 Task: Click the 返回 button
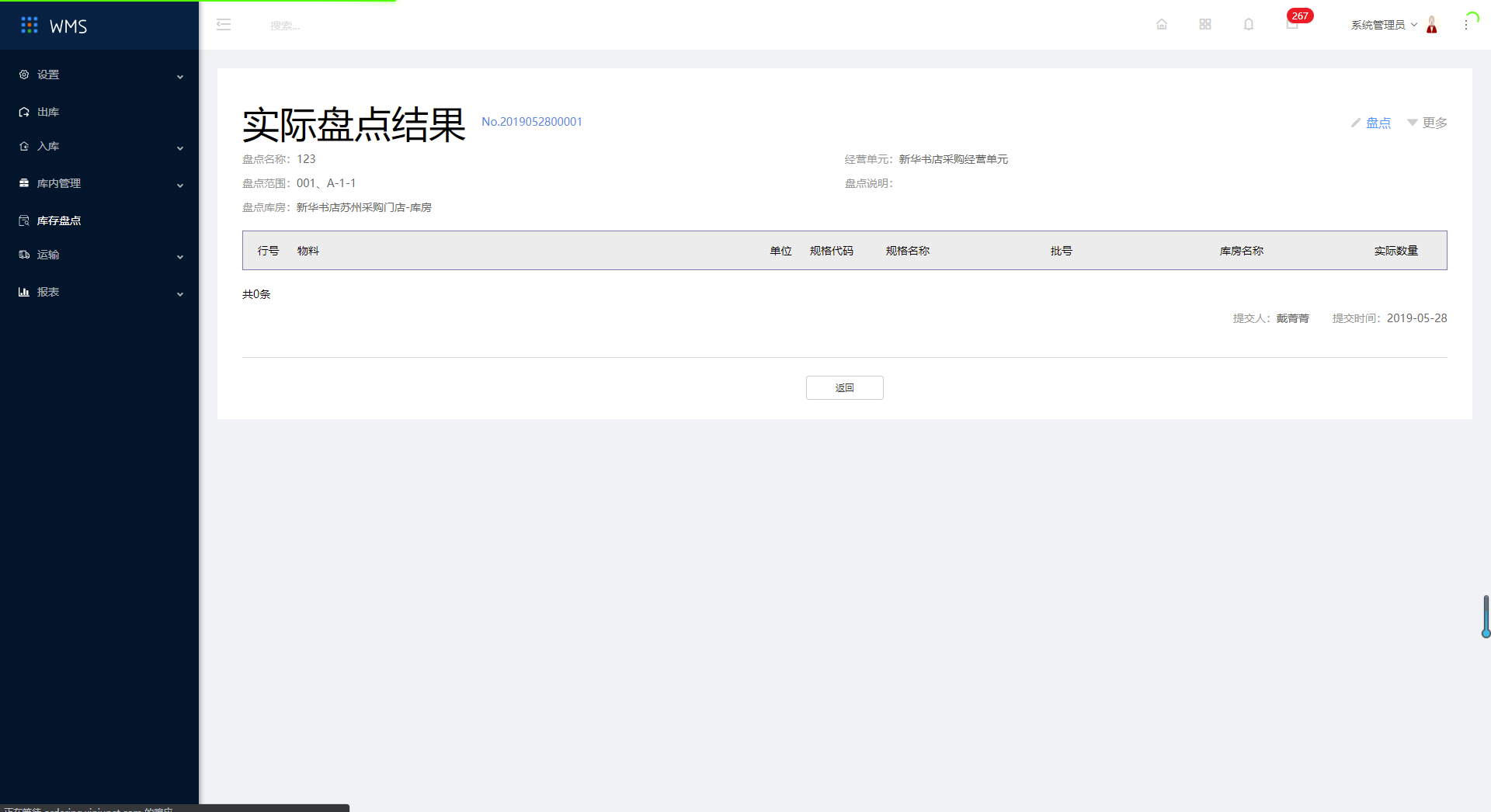click(x=844, y=387)
